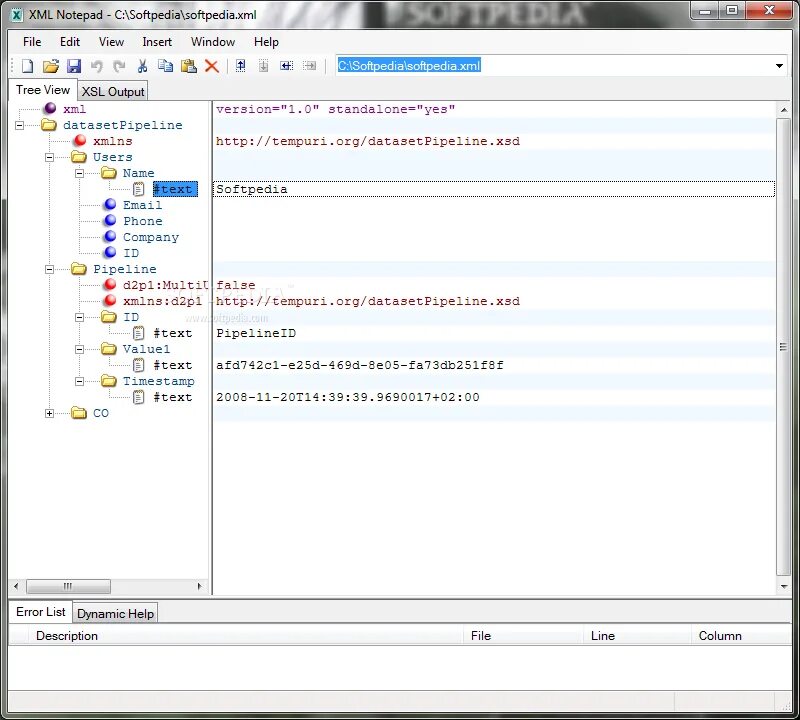Open the File menu
800x720 pixels.
click(32, 42)
